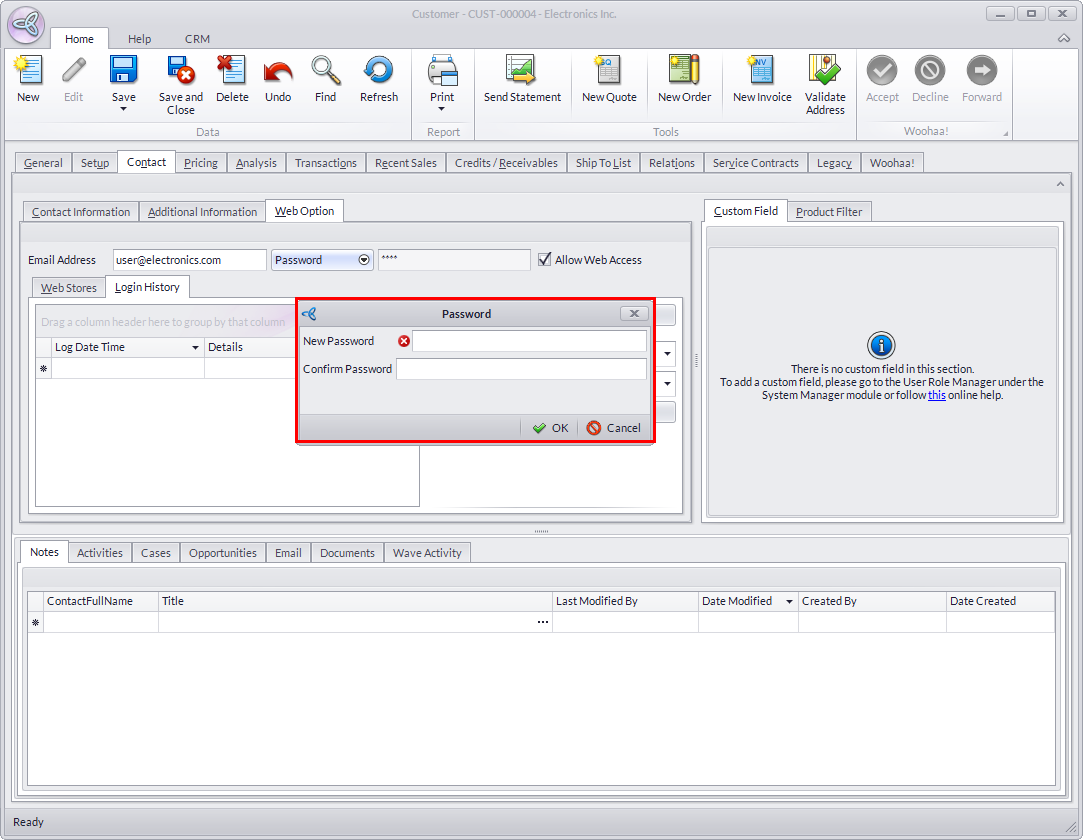Switch to the Pricing tab
Viewport: 1083px width, 840px height.
pos(200,163)
